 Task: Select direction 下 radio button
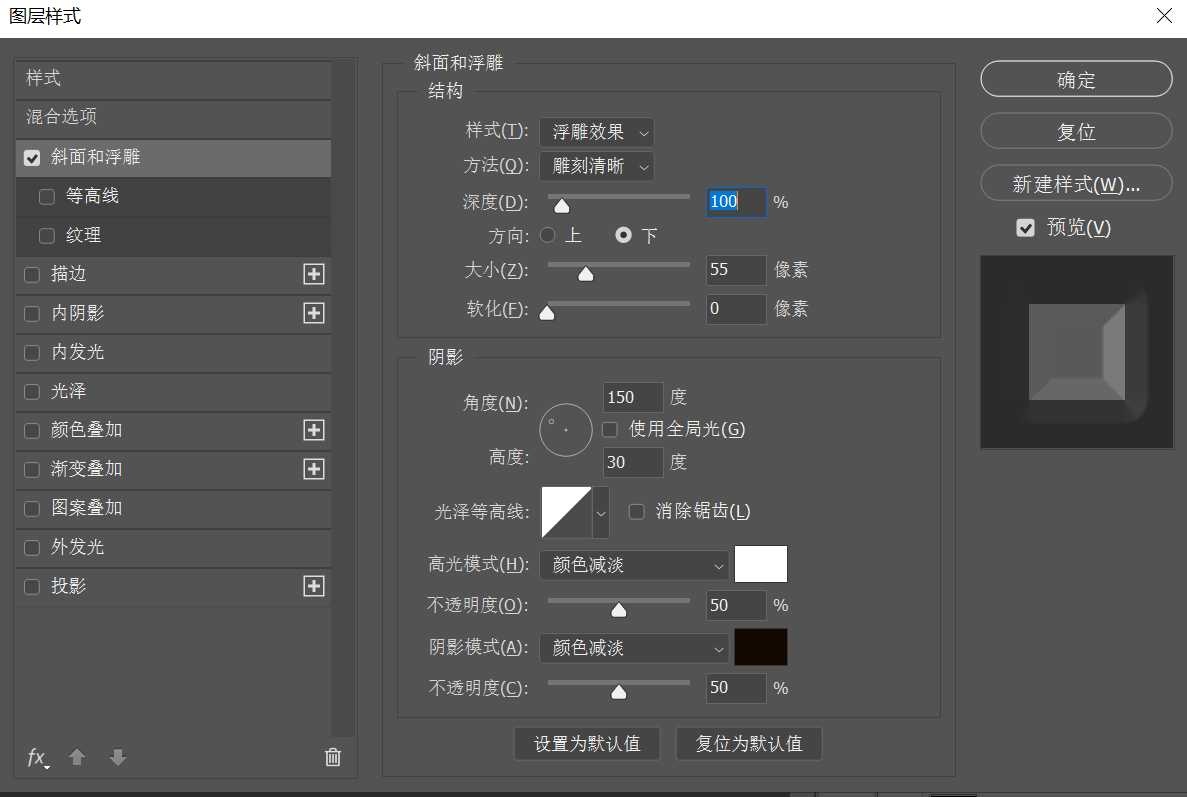point(623,235)
